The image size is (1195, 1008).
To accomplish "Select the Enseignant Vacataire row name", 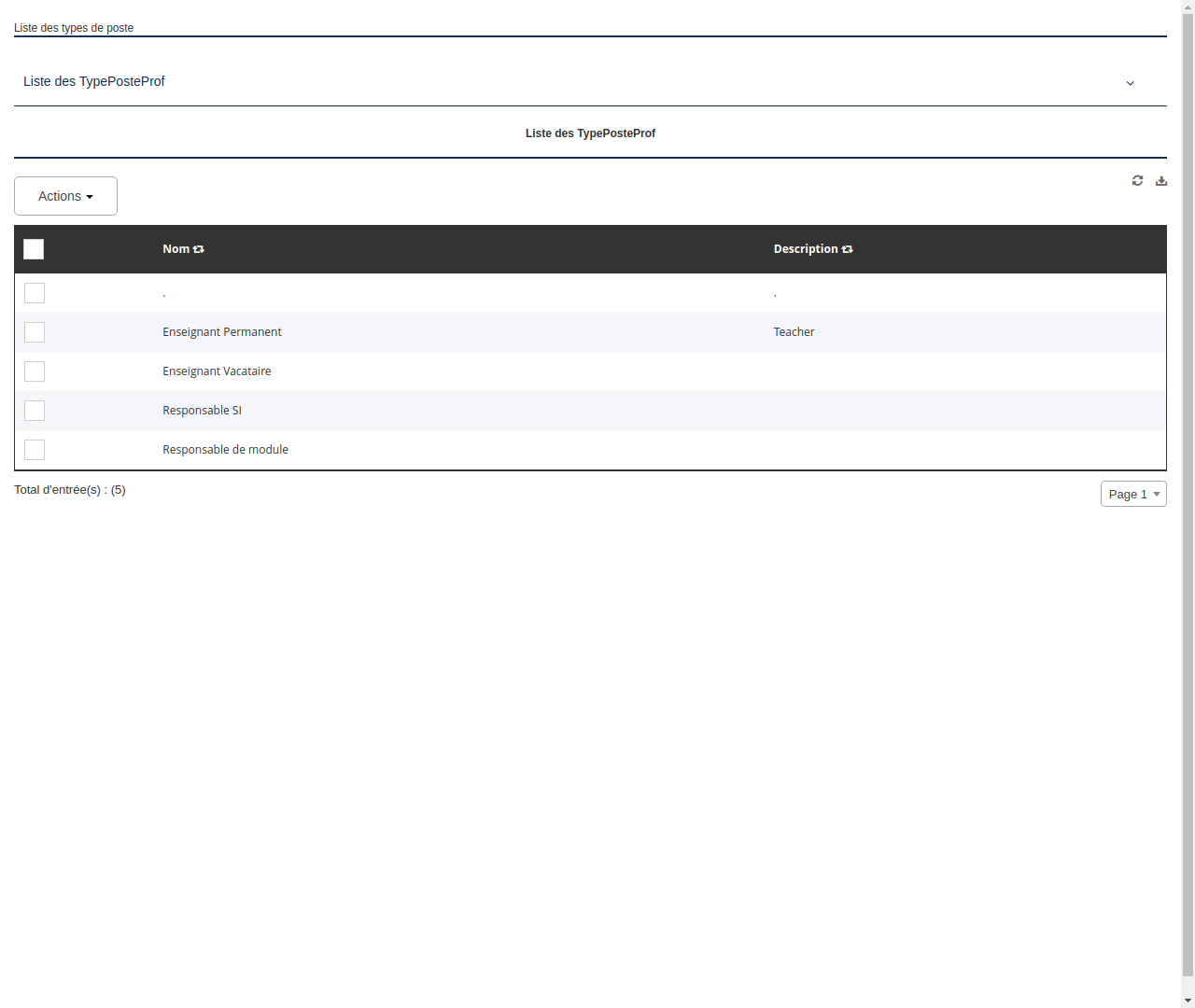I will click(217, 371).
